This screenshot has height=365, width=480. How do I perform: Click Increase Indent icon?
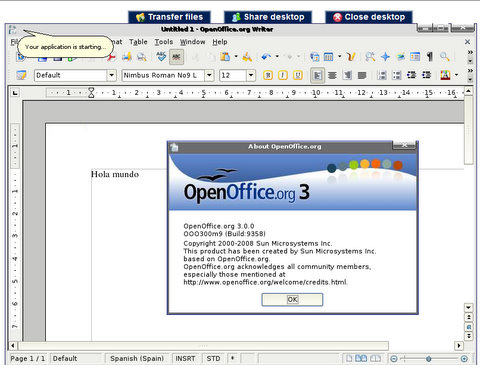pyautogui.click(x=426, y=75)
